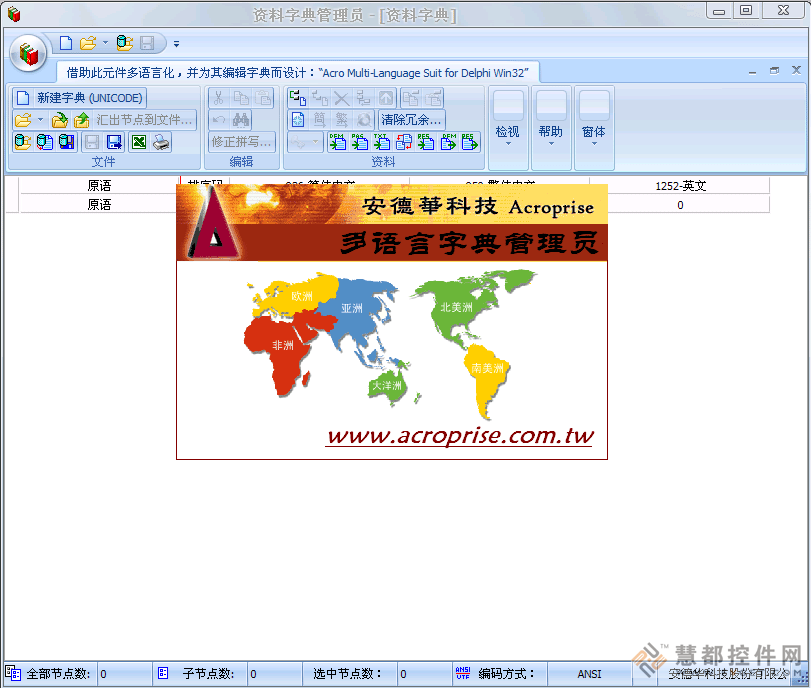This screenshot has height=688, width=811.
Task: Click the copy icon in 编辑 group
Action: [x=241, y=98]
